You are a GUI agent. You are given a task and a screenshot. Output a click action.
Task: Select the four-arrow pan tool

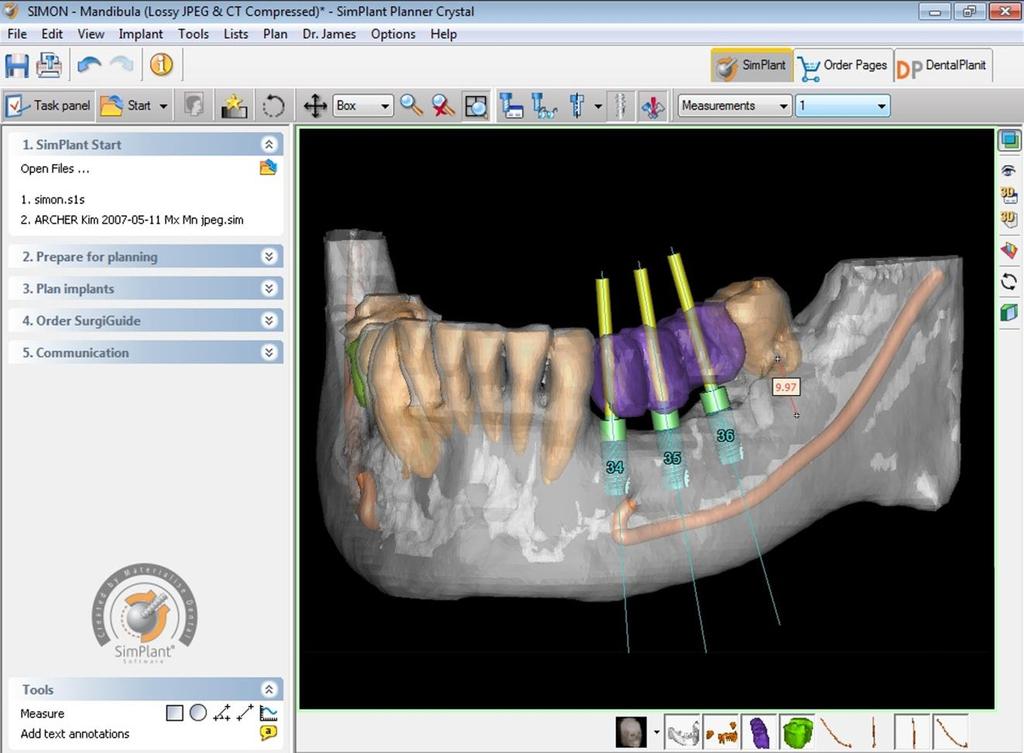click(x=315, y=106)
